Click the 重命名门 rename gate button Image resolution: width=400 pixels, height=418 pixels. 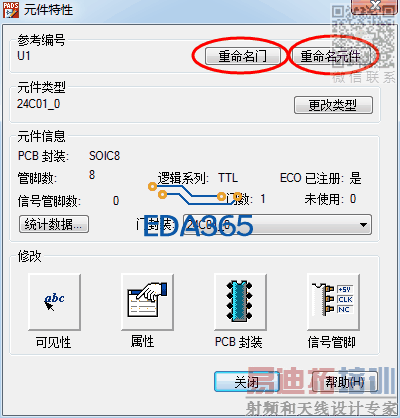click(x=242, y=56)
